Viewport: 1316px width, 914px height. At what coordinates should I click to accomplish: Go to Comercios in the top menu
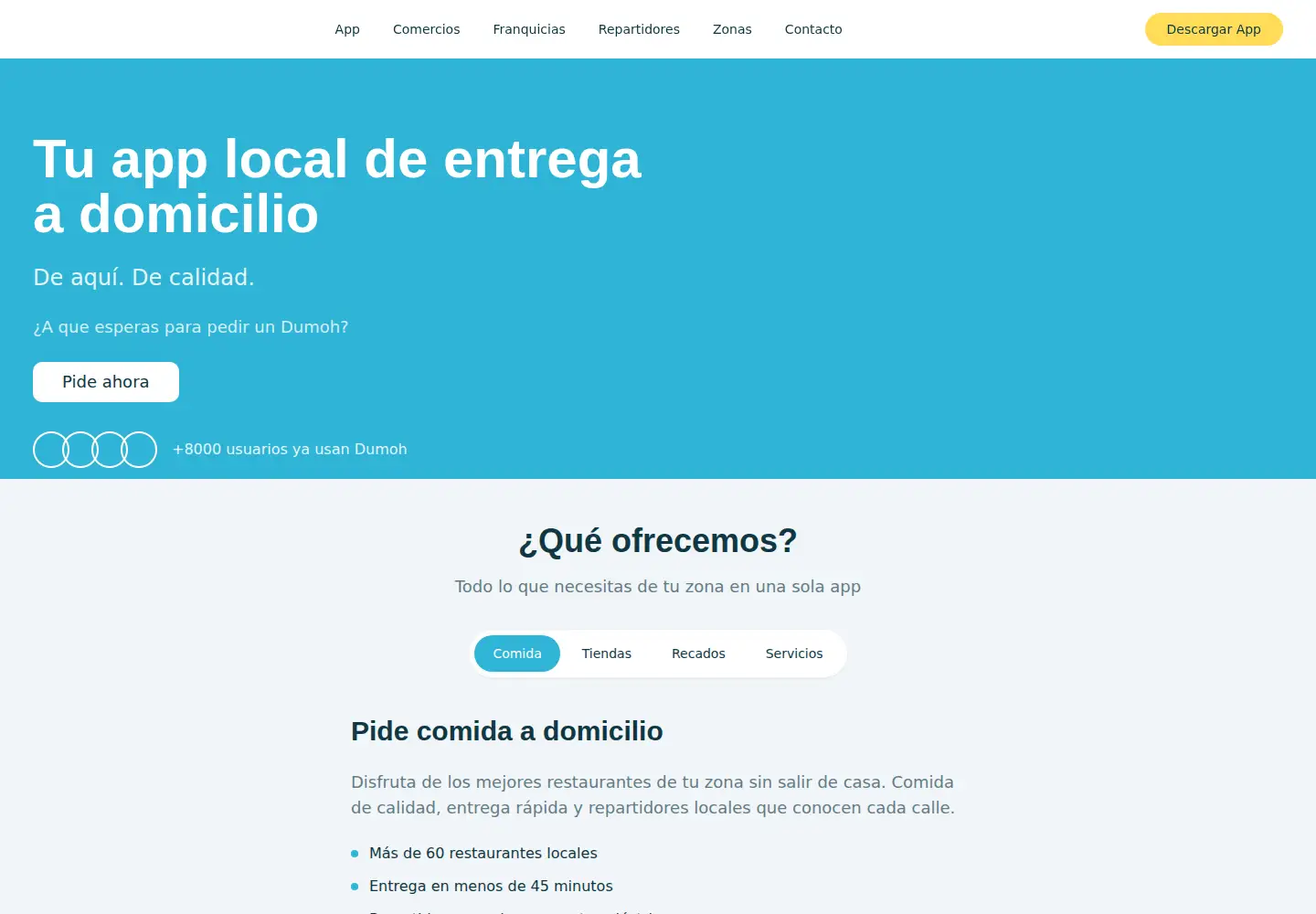427,29
